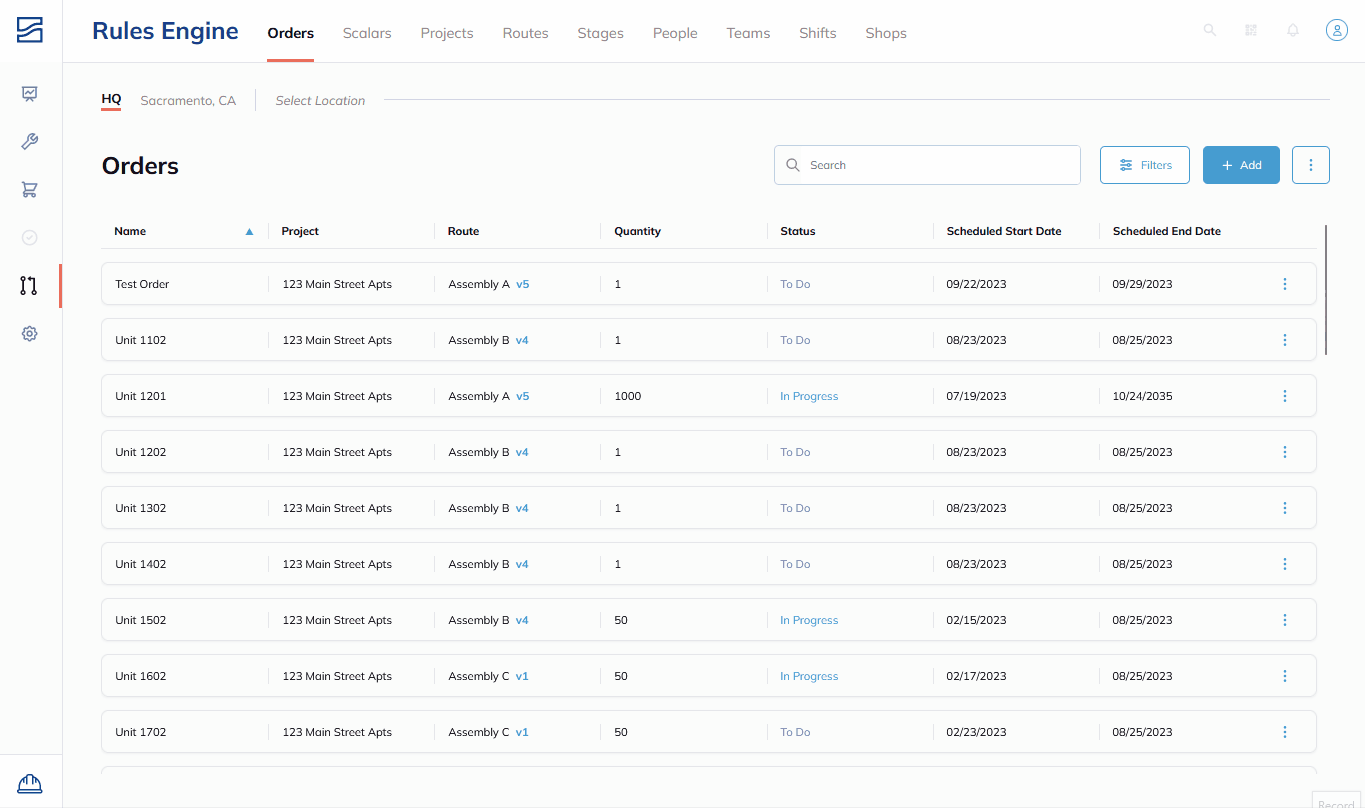Open notifications bell icon
The height and width of the screenshot is (808, 1365).
1293,30
